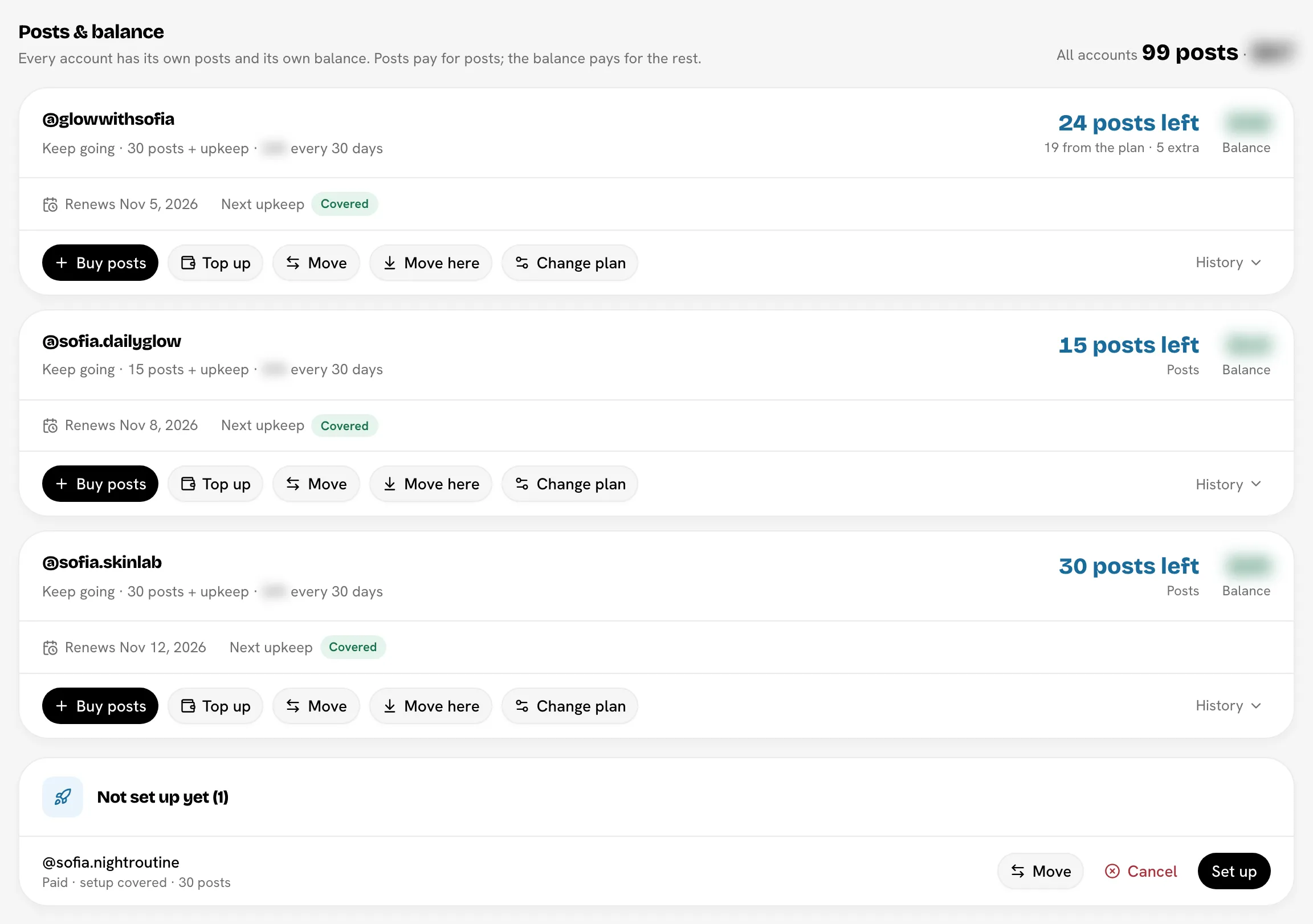Expand History for @sofia.dailyglow
Image resolution: width=1313 pixels, height=924 pixels.
pyautogui.click(x=1228, y=484)
